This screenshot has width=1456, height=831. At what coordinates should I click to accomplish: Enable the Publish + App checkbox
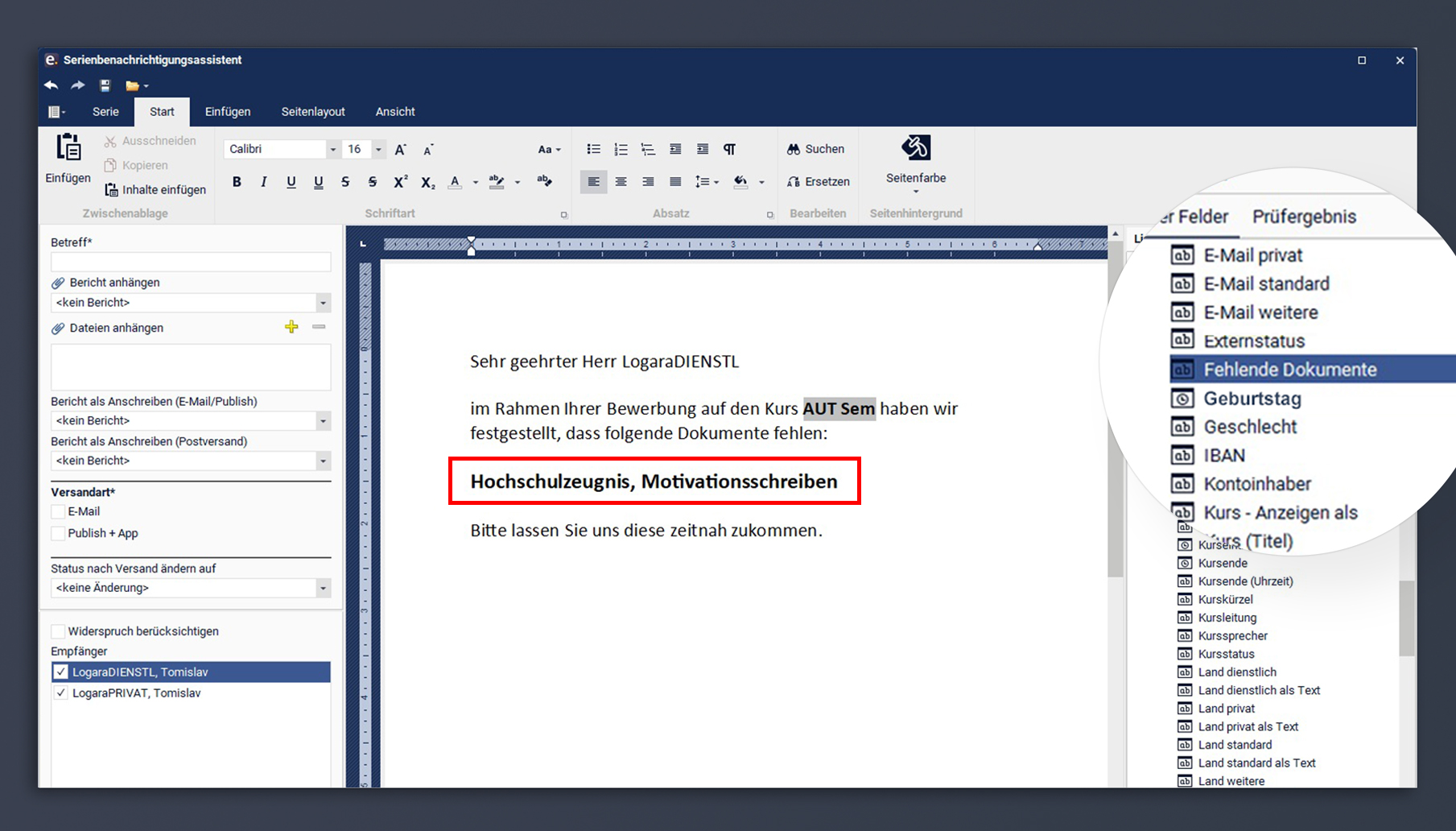point(58,533)
